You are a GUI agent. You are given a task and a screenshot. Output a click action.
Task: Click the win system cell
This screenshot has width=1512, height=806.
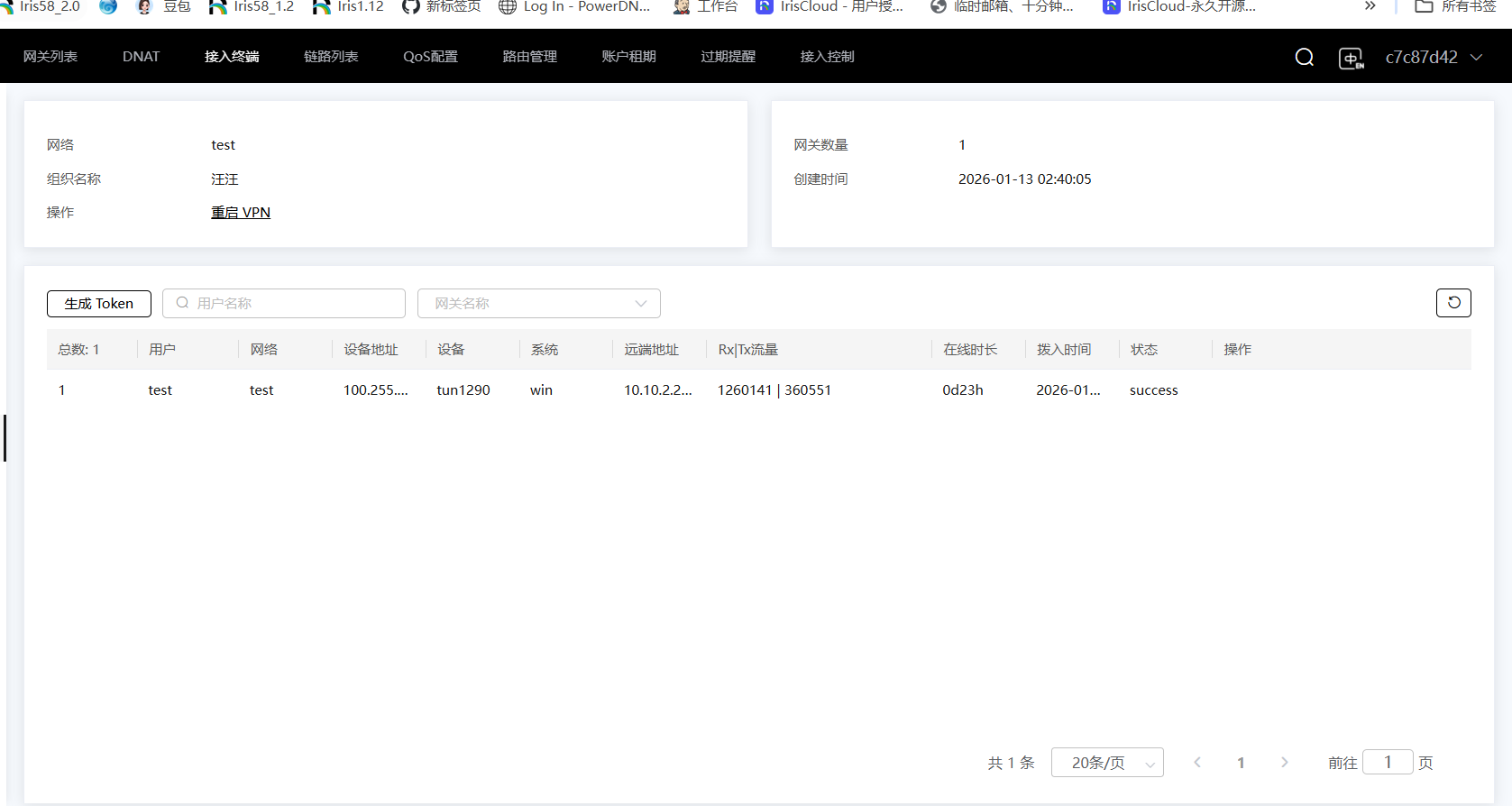[541, 390]
